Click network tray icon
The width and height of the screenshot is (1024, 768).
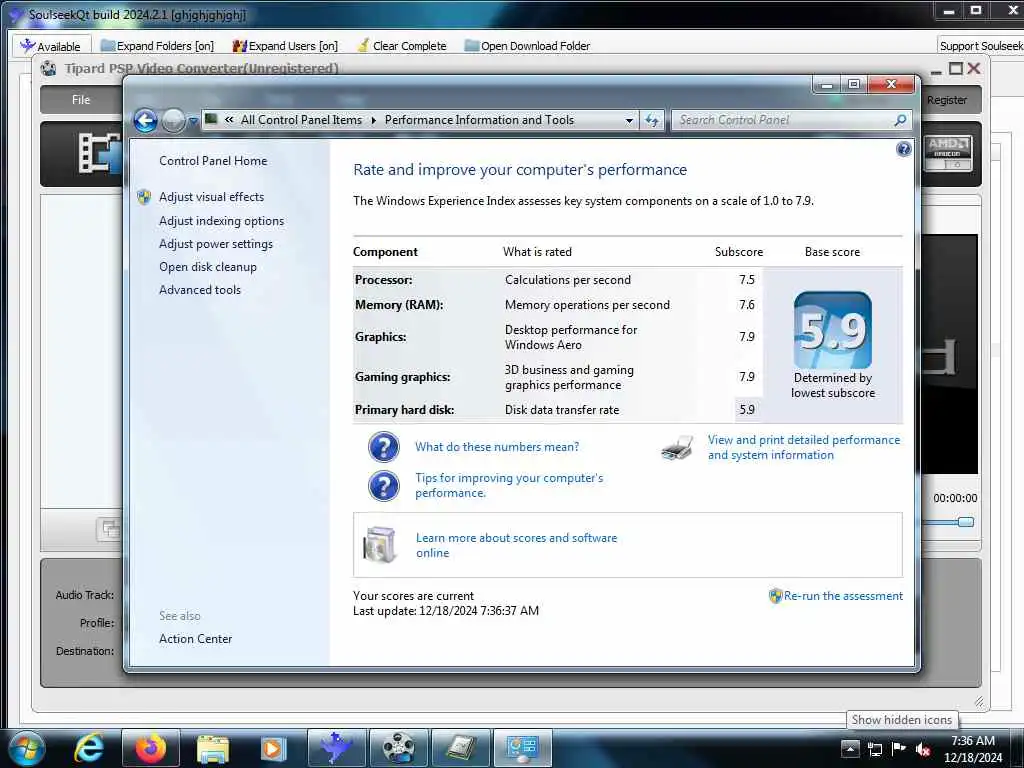[874, 749]
